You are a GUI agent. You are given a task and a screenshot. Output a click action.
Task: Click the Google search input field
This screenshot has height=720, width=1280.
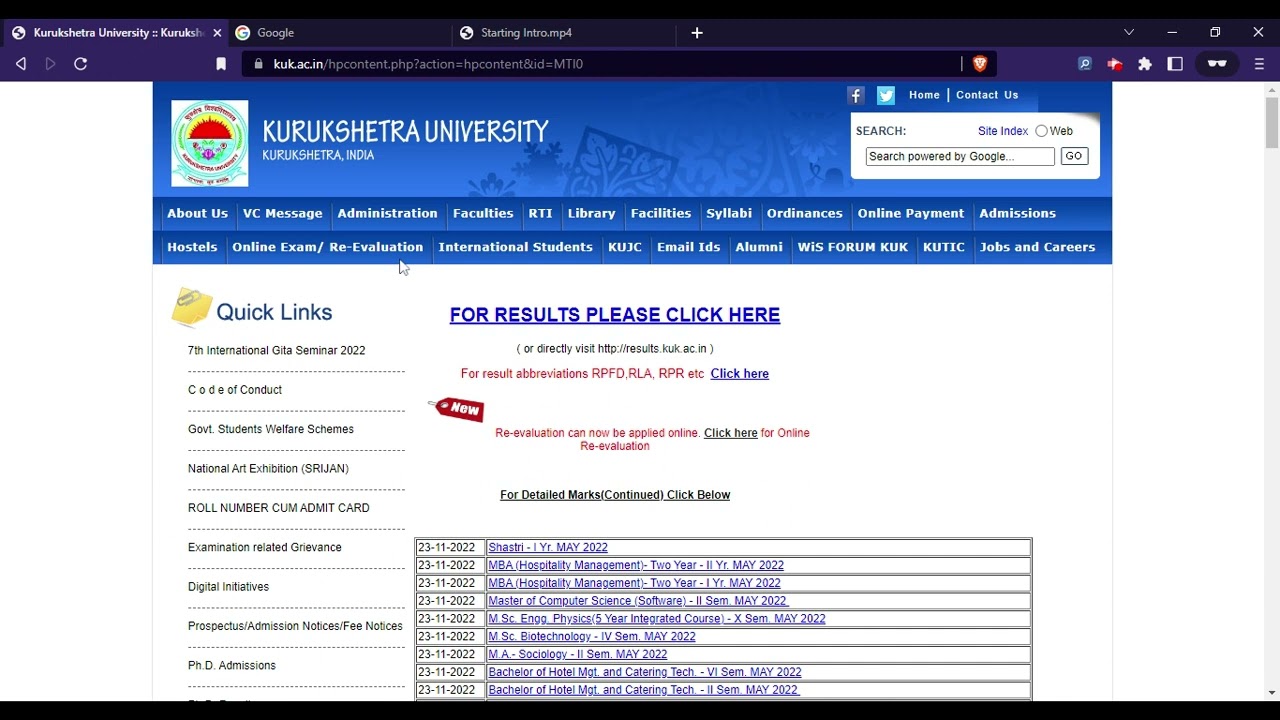pyautogui.click(x=960, y=156)
